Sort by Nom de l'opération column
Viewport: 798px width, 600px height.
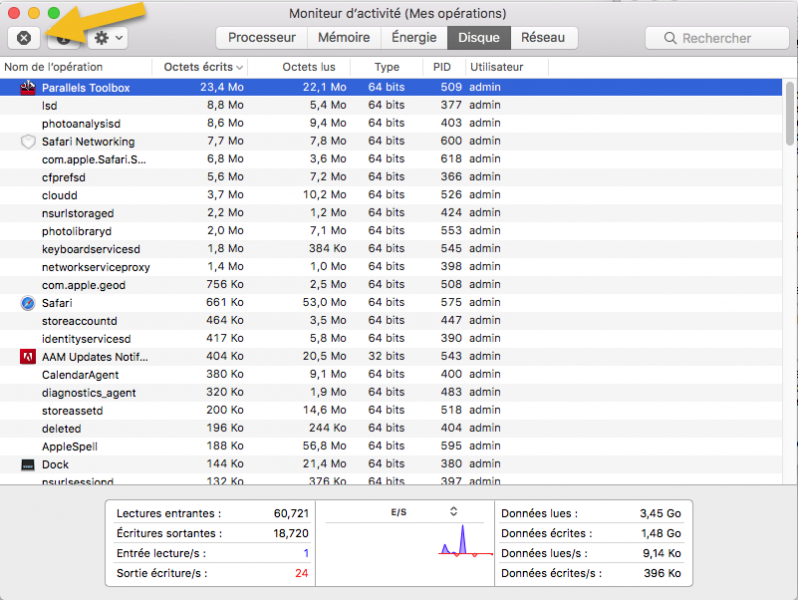(x=76, y=67)
